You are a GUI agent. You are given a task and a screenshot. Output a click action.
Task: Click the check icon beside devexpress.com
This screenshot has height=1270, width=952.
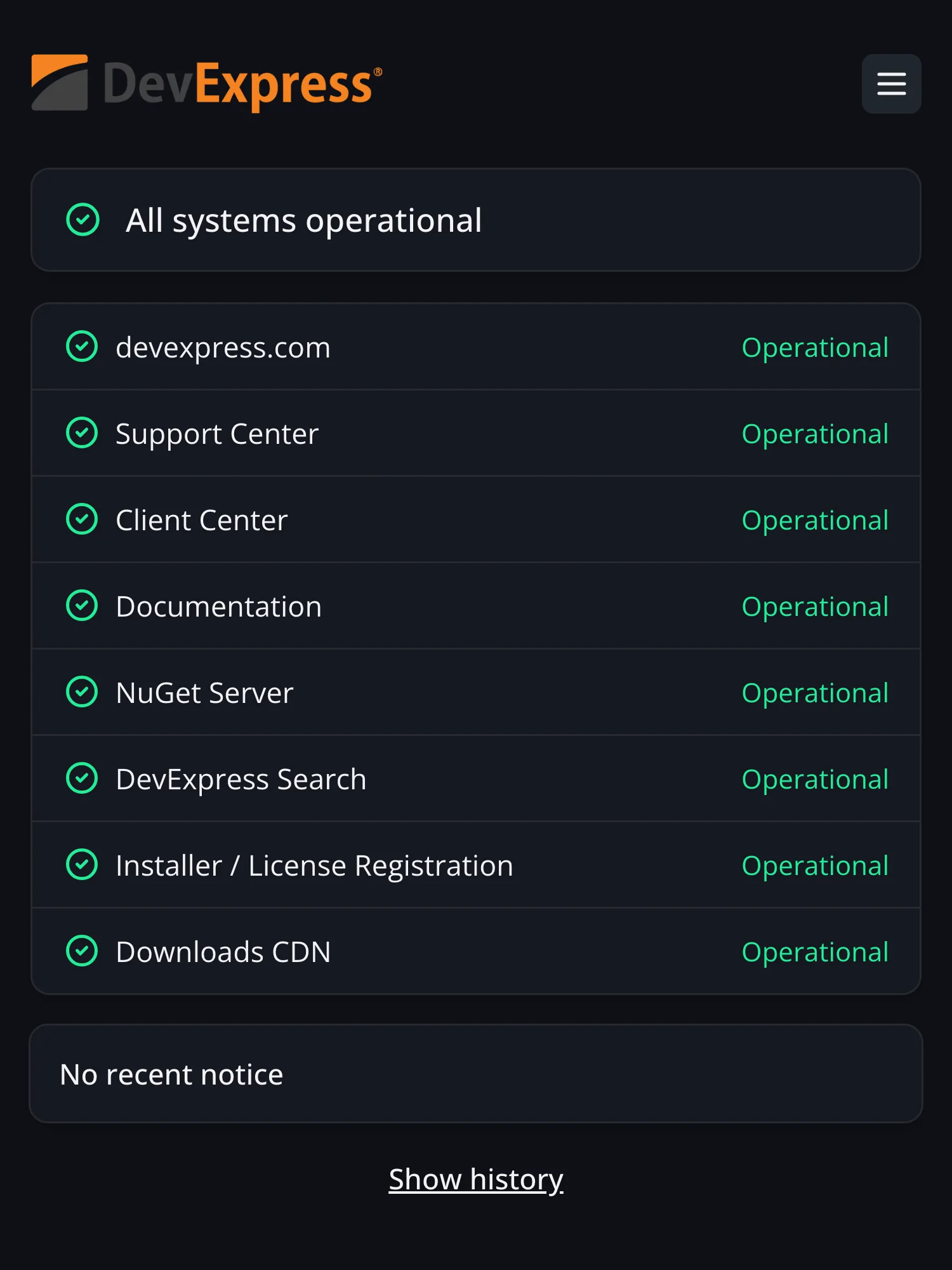click(82, 347)
